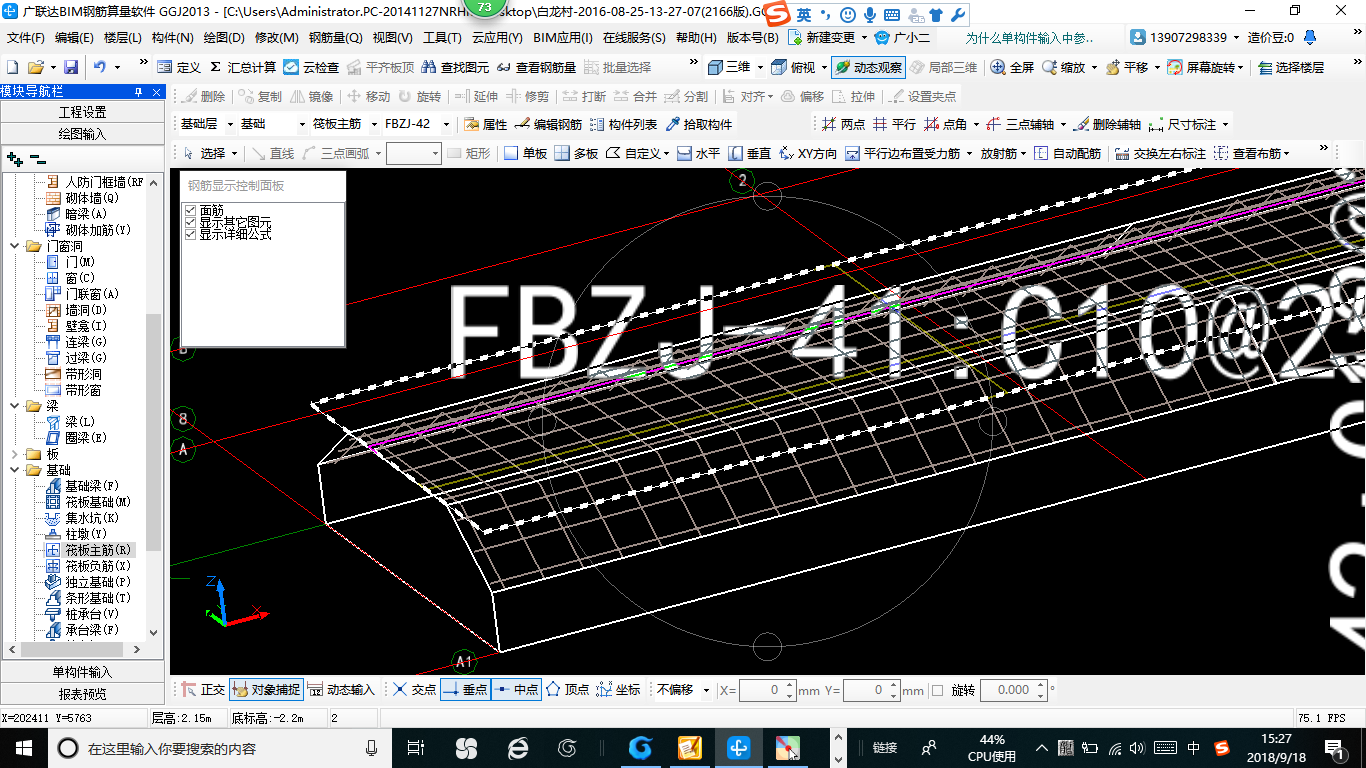This screenshot has width=1366, height=768.
Task: Open 钢筋量(Q) menu
Action: (x=335, y=38)
